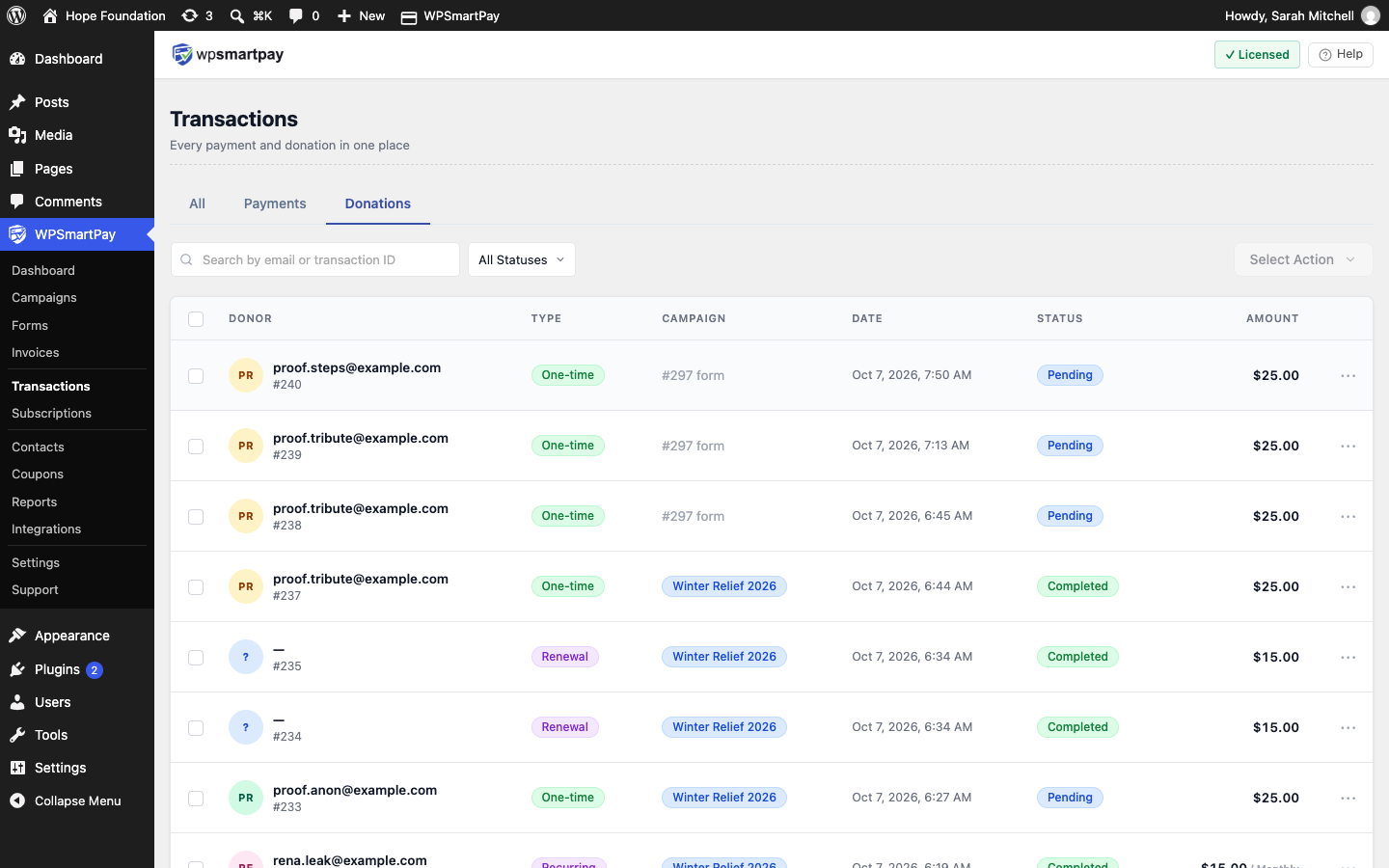1389x868 pixels.
Task: Click Winter Relief 2026 tag on row #237
Action: tap(724, 586)
